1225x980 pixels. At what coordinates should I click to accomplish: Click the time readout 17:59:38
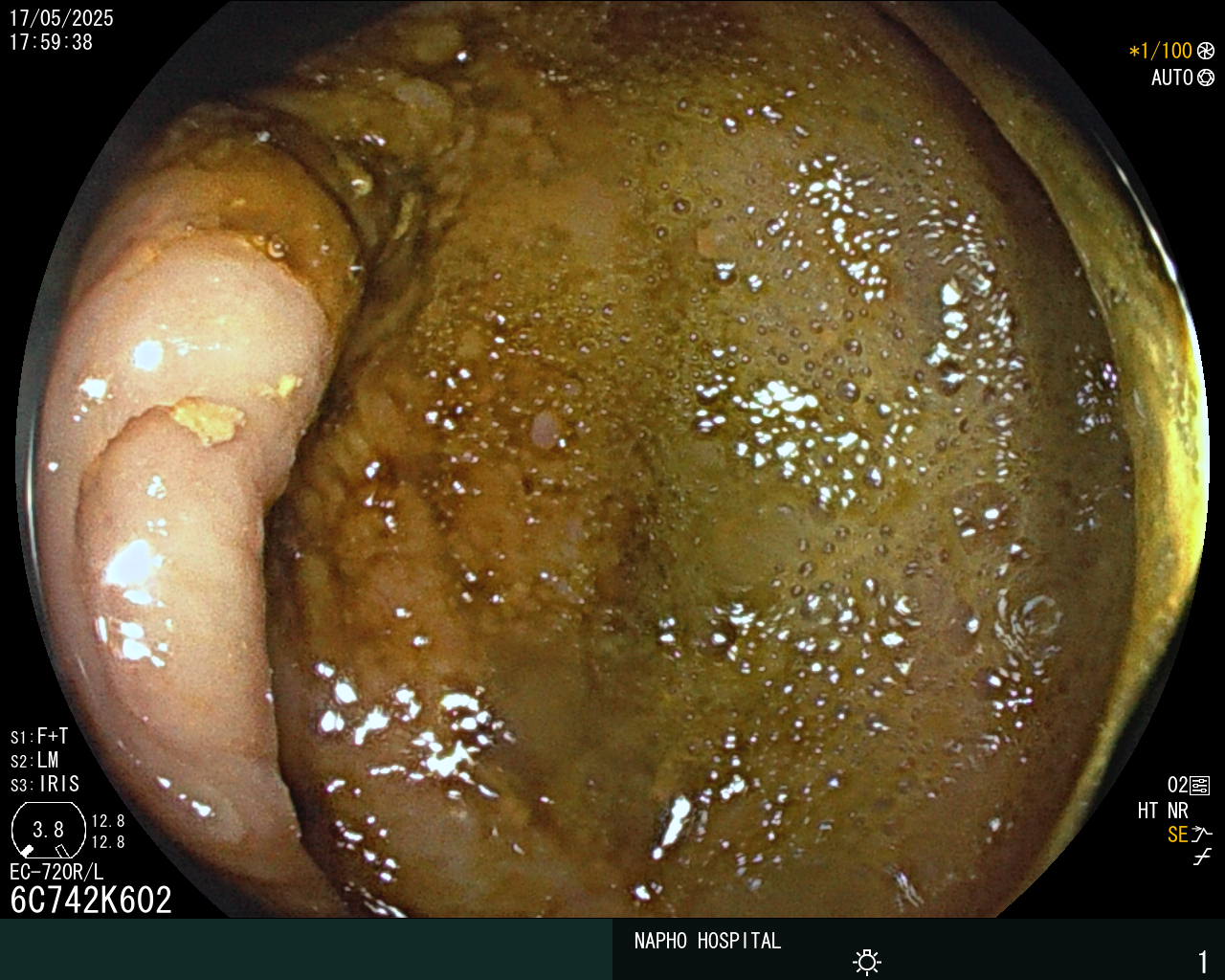click(x=51, y=42)
